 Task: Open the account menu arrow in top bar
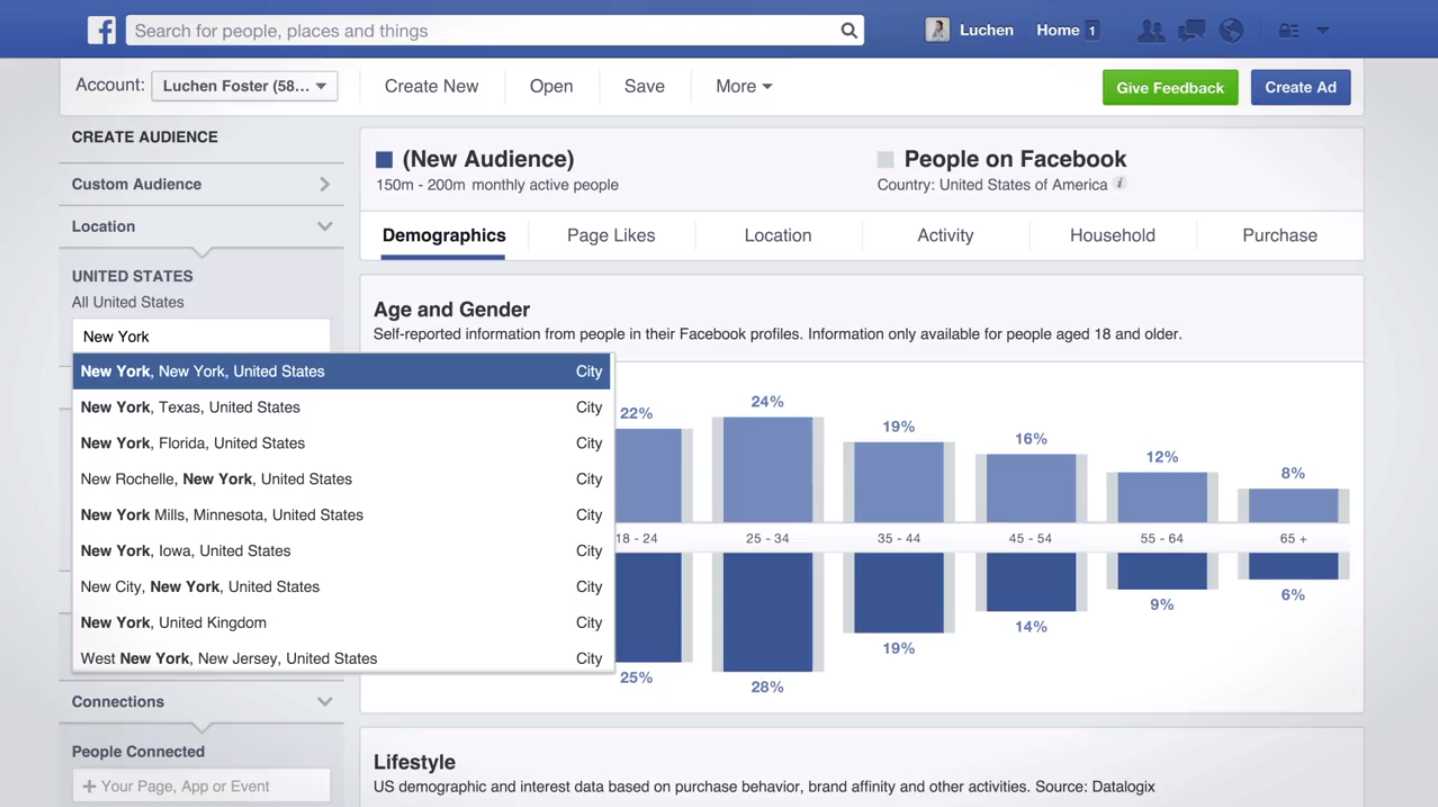pos(1322,31)
